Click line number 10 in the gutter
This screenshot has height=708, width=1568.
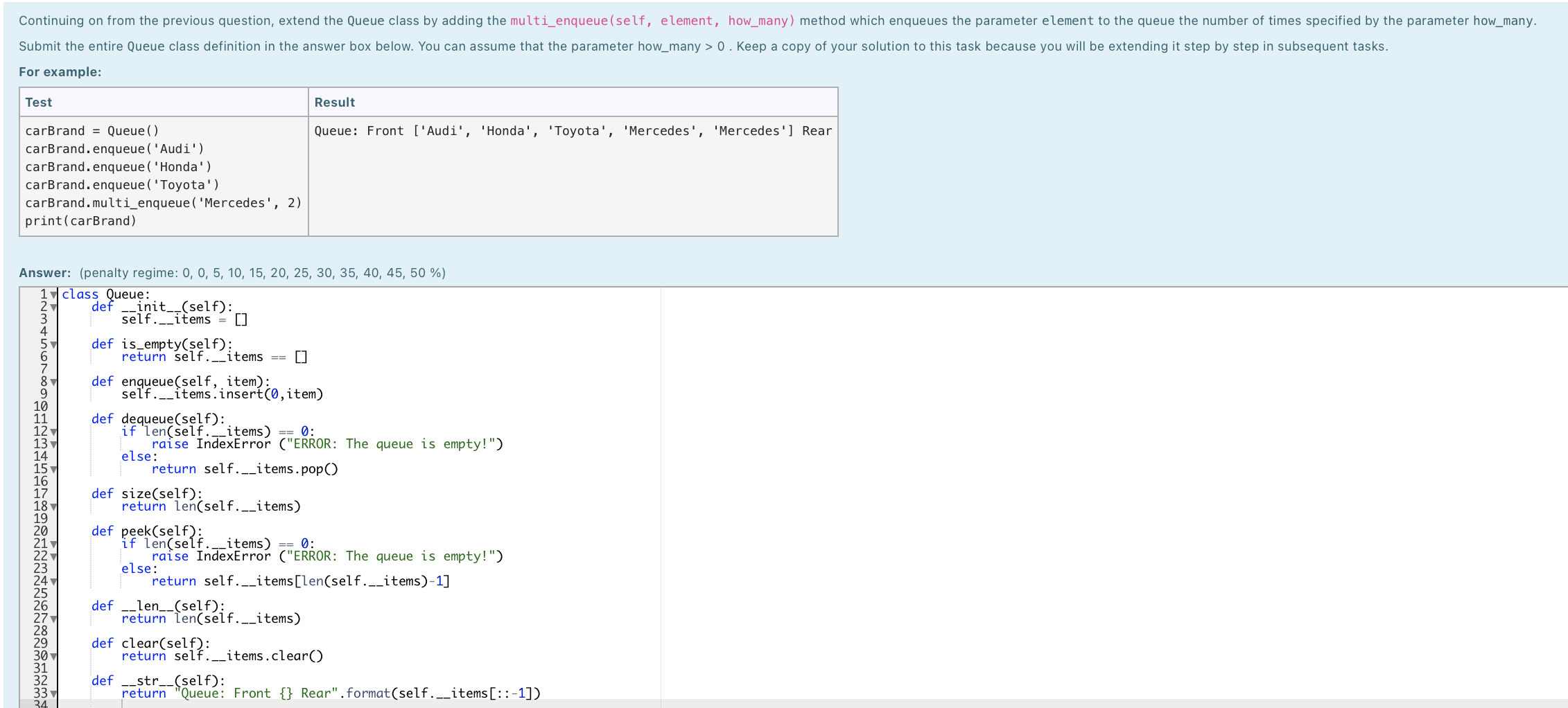tap(41, 407)
